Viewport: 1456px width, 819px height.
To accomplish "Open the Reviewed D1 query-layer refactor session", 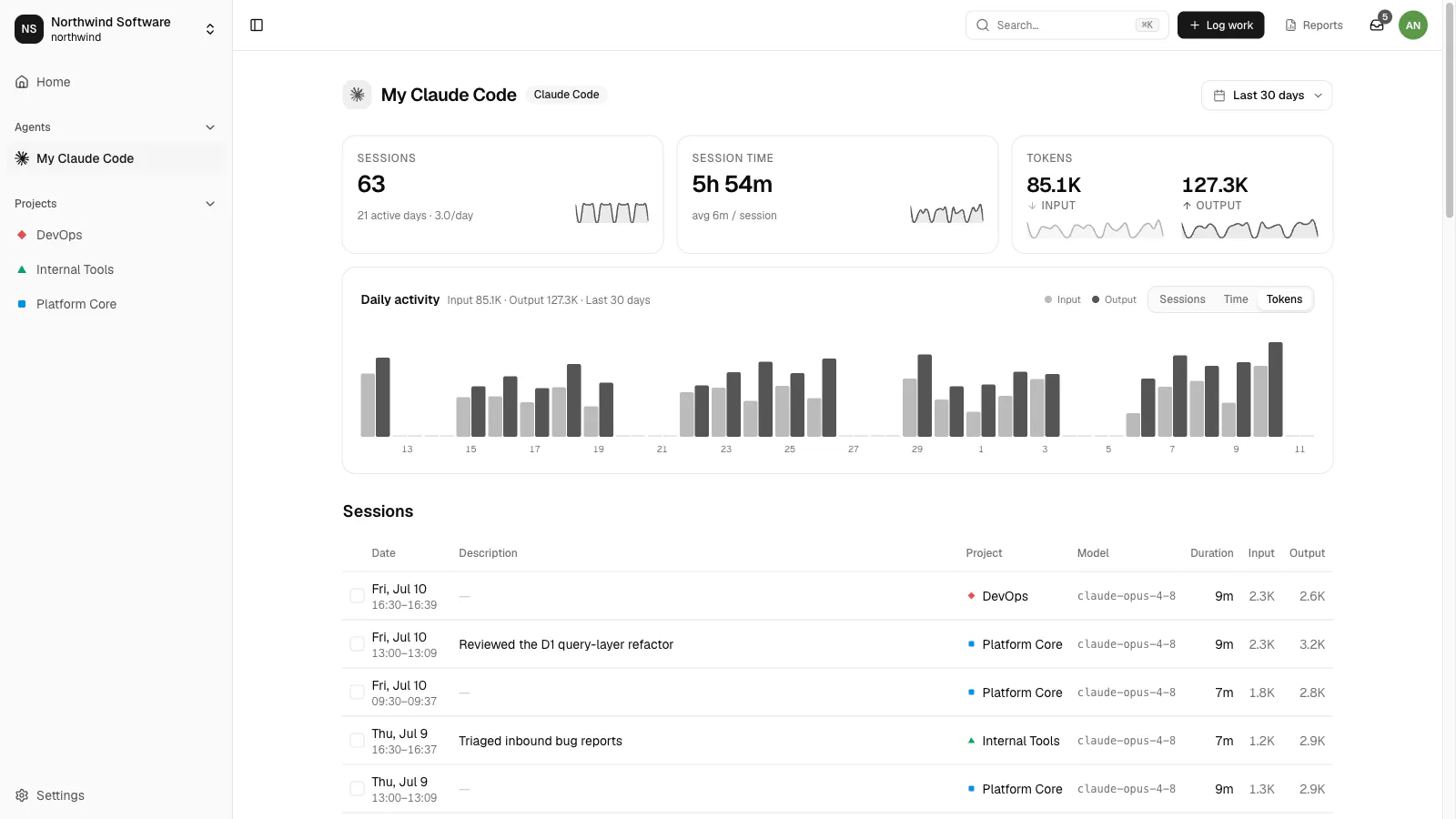I will pos(566,644).
